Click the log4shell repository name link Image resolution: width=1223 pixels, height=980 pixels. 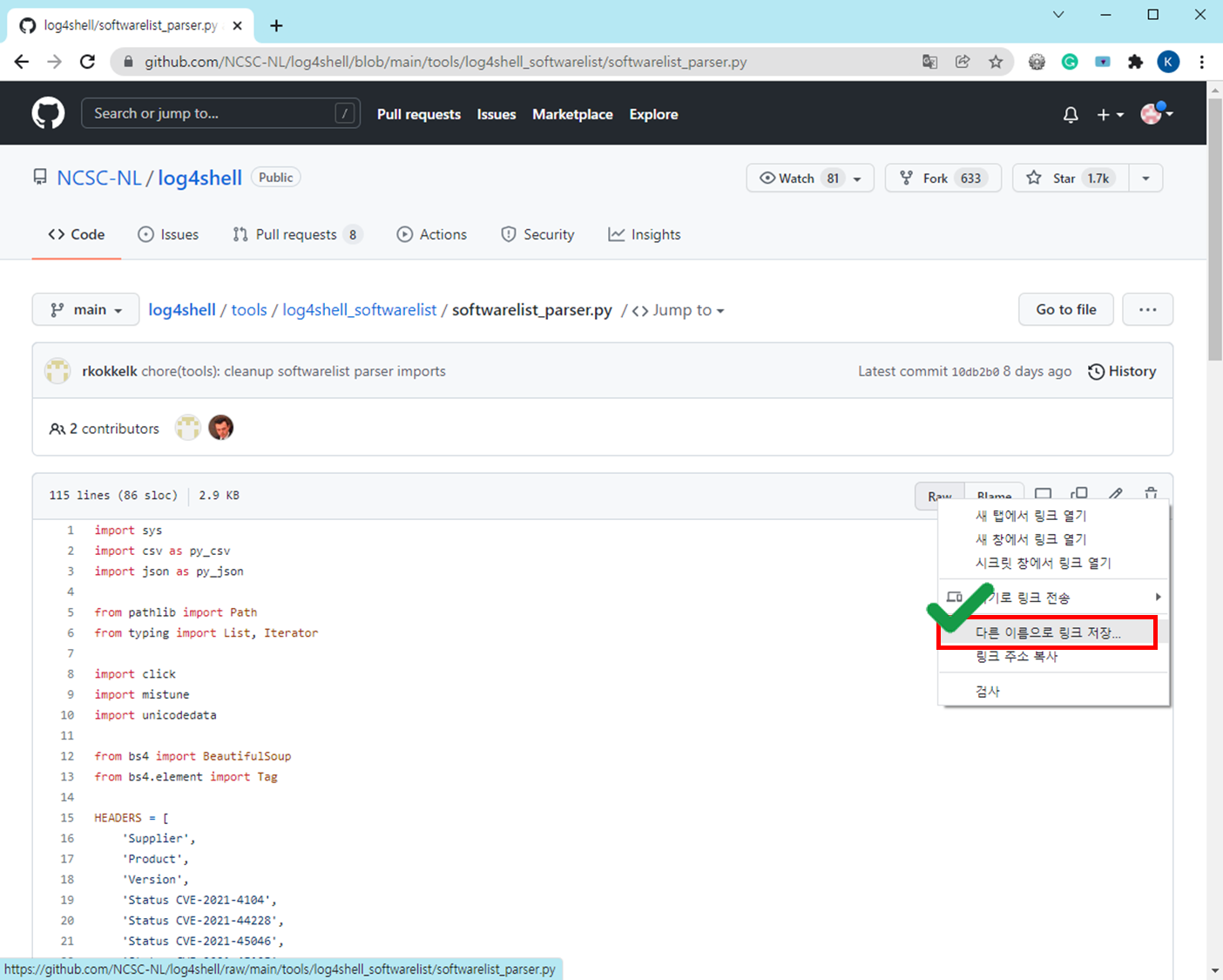coord(199,178)
